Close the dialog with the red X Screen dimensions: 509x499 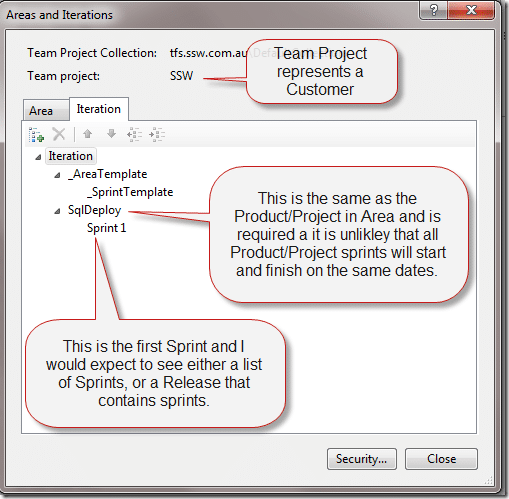click(471, 10)
